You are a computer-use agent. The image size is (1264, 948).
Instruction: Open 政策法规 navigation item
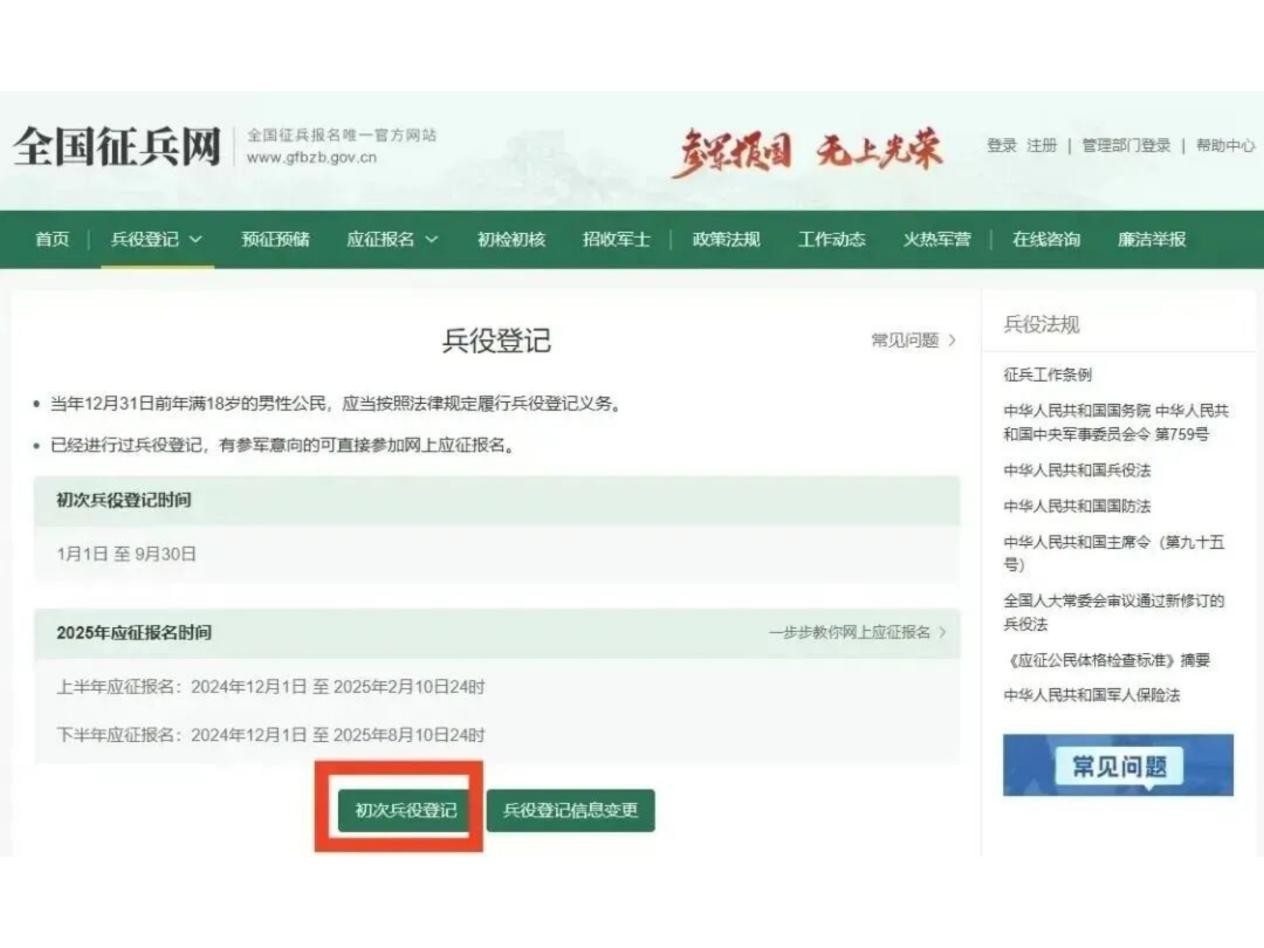(726, 240)
